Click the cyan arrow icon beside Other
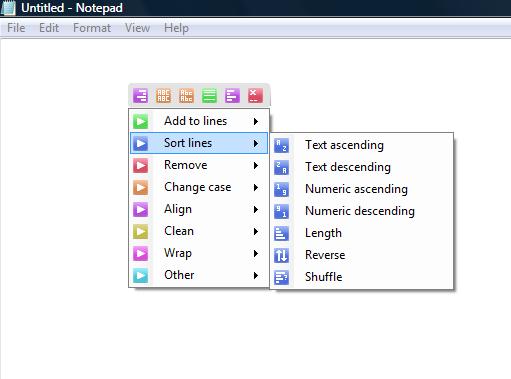The width and height of the screenshot is (511, 379). point(140,275)
